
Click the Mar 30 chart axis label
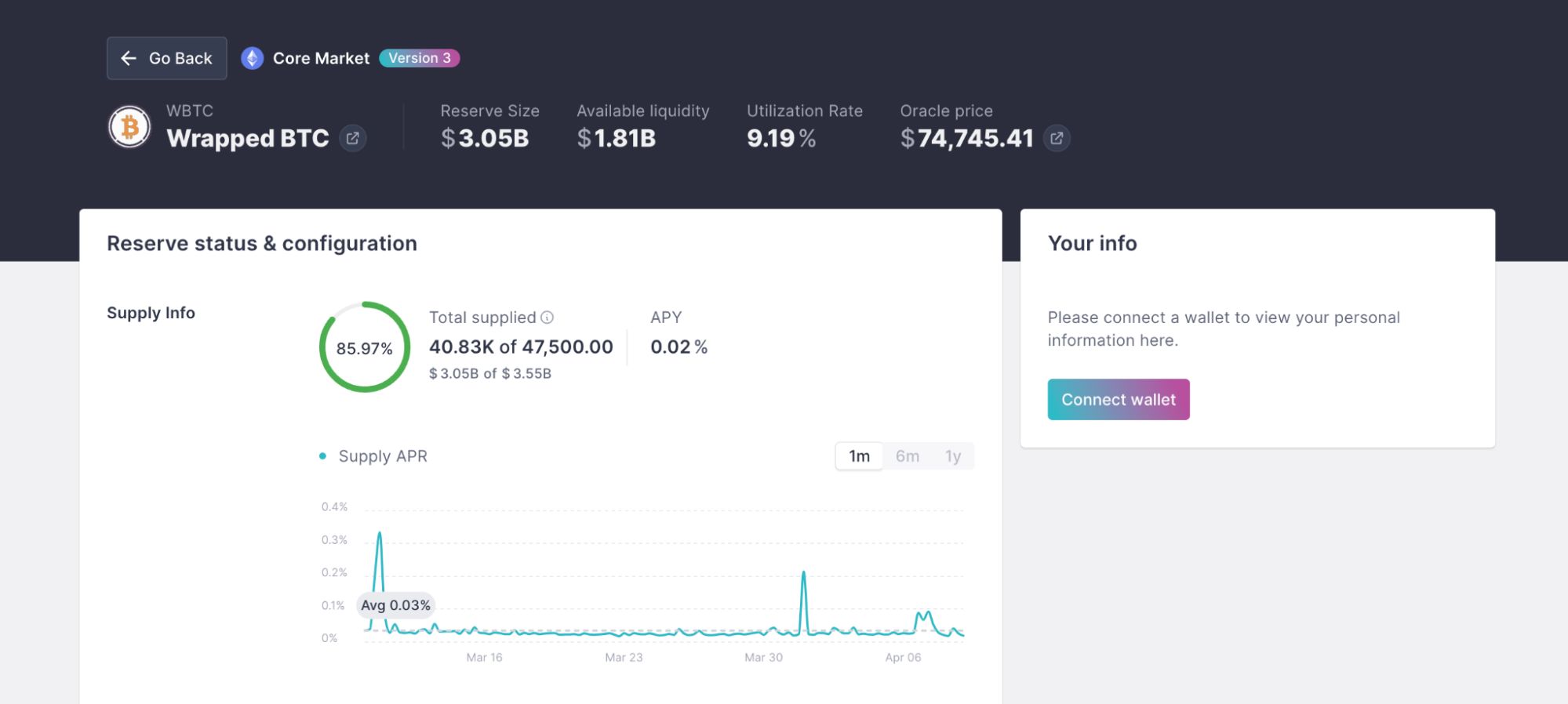point(763,657)
